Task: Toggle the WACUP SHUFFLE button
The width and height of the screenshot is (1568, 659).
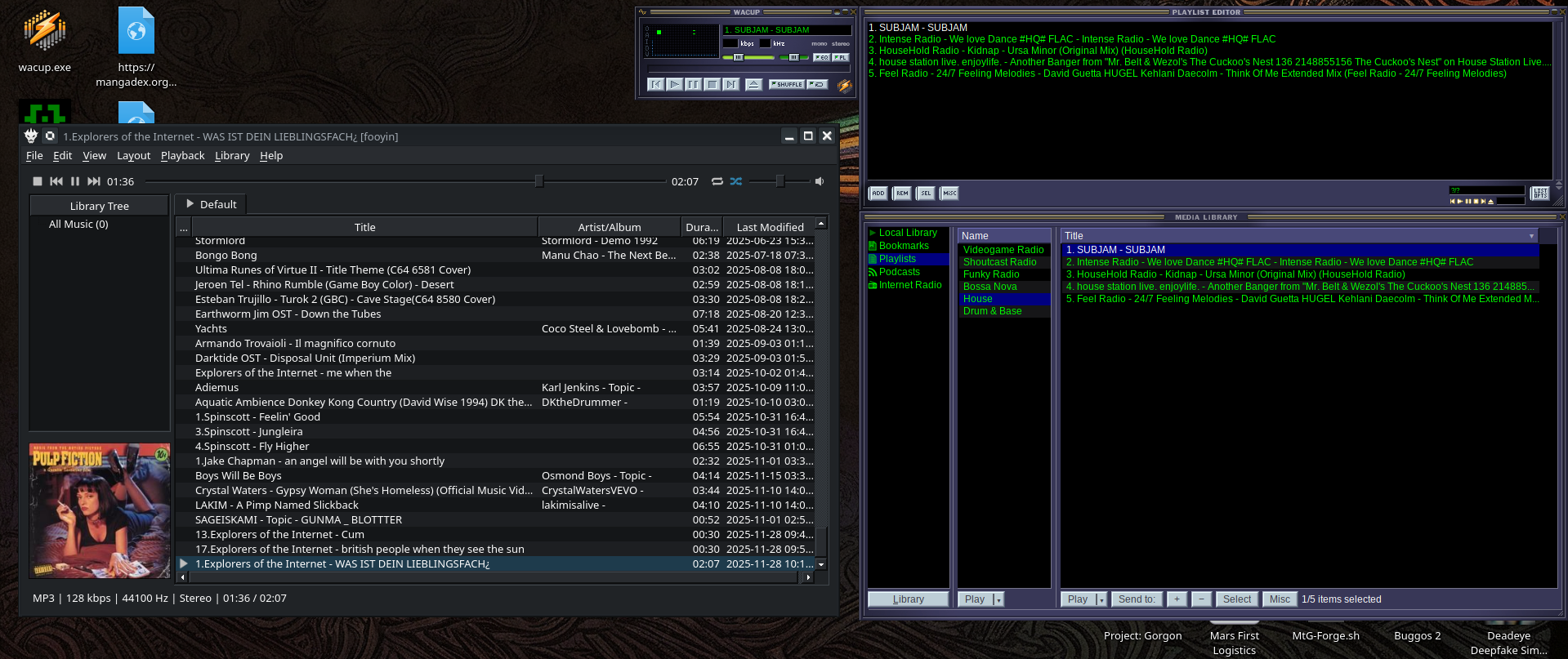Action: [x=787, y=84]
